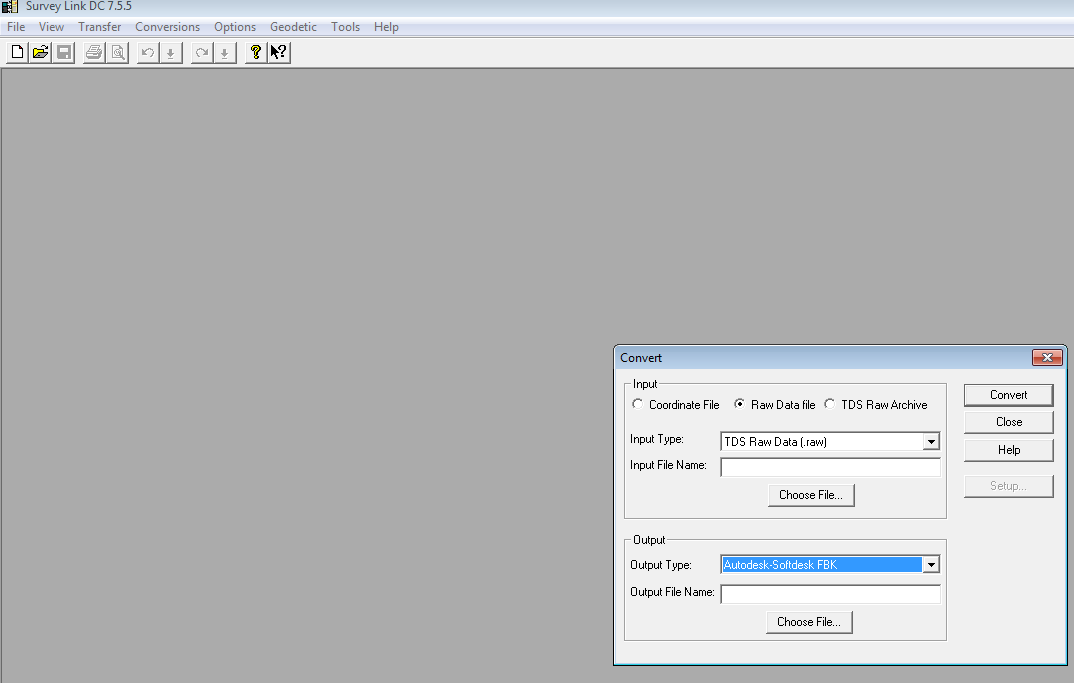The height and width of the screenshot is (683, 1074).
Task: Open Print Preview from the toolbar
Action: pyautogui.click(x=117, y=52)
